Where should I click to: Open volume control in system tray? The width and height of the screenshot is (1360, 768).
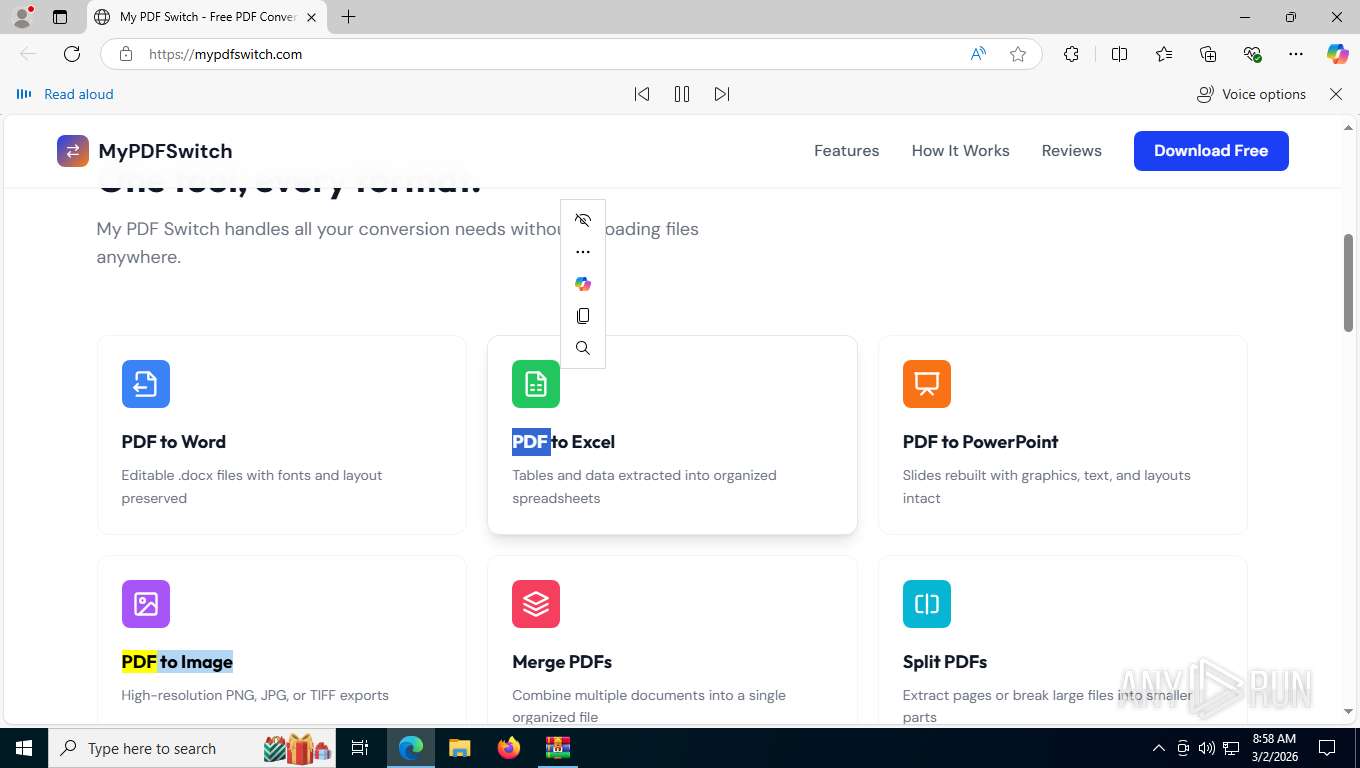pyautogui.click(x=1207, y=748)
